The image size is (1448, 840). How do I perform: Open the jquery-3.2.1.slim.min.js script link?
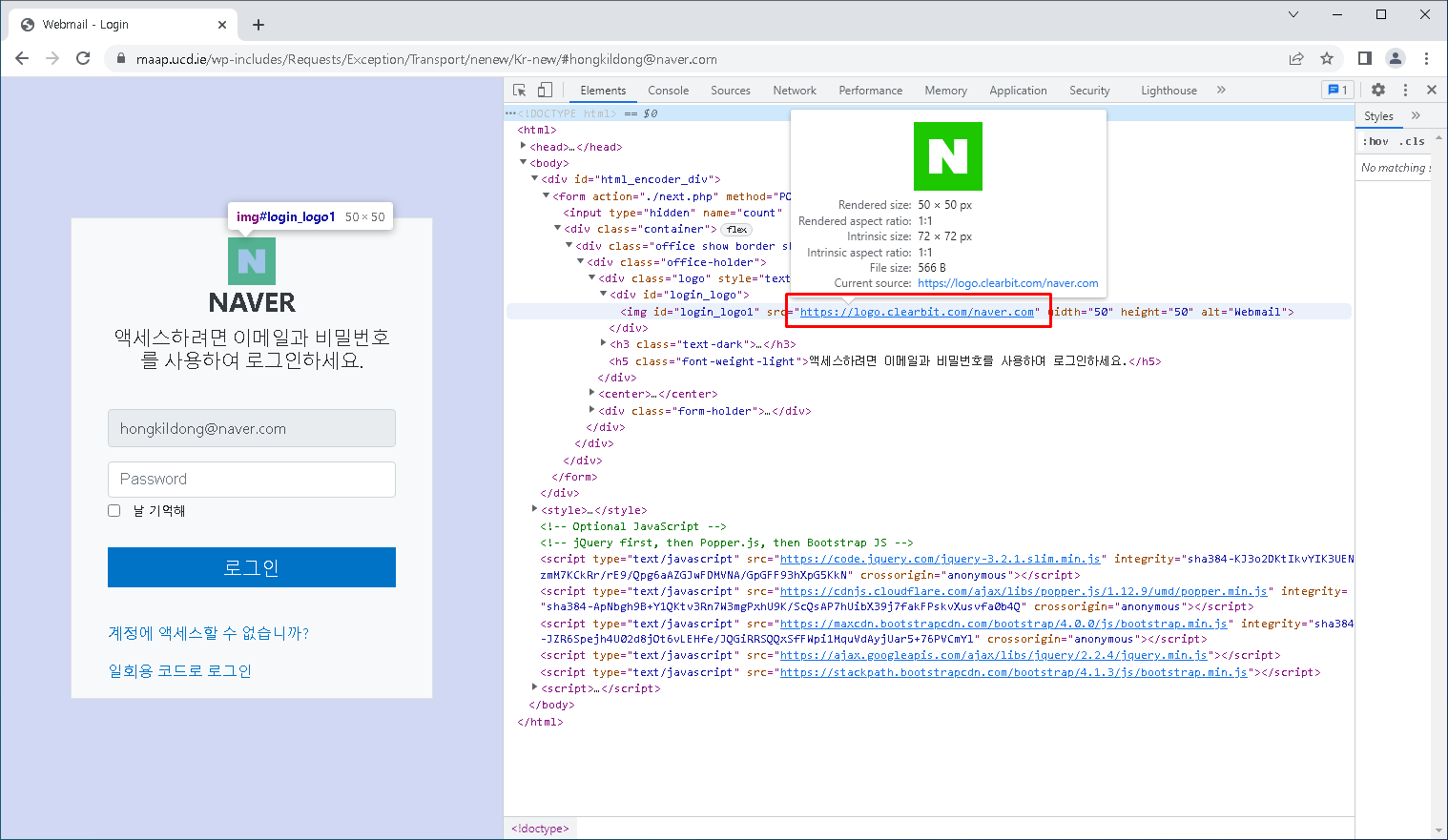[x=940, y=559]
